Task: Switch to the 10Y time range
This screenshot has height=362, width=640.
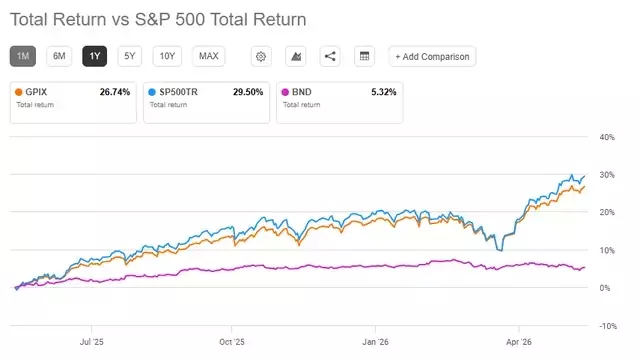Action: [x=167, y=56]
